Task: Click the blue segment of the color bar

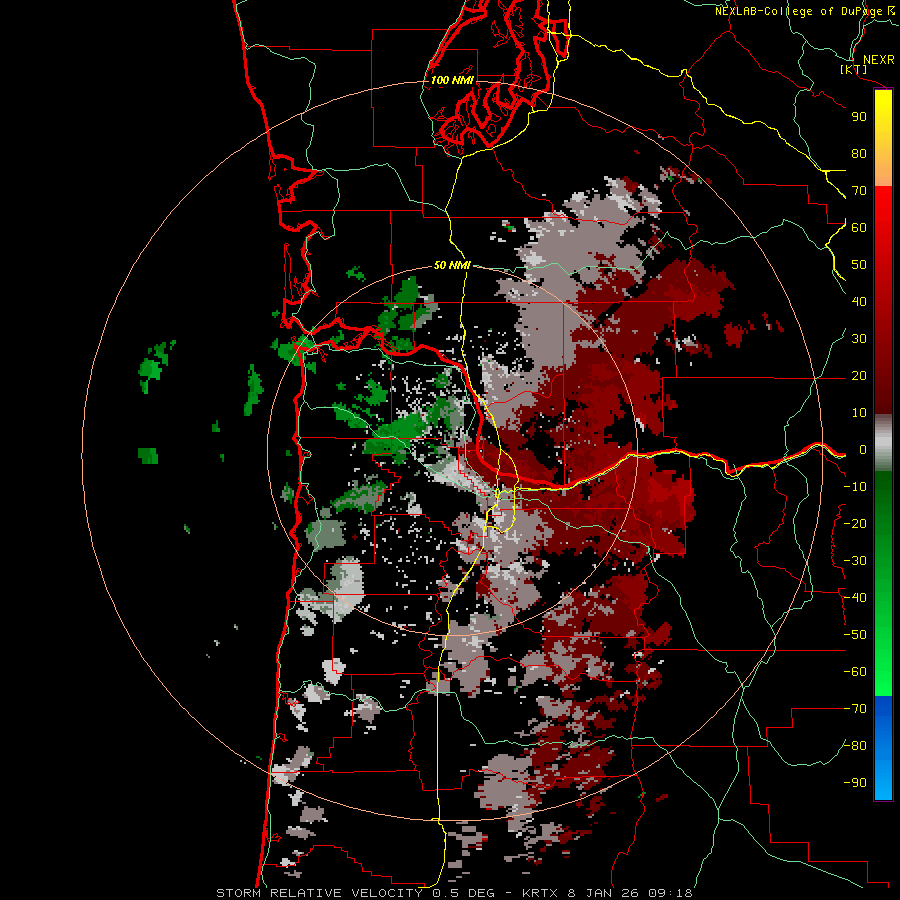Action: [883, 748]
